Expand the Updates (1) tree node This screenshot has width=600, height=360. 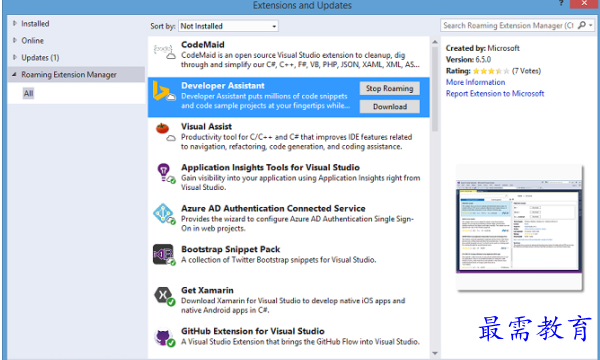click(x=15, y=57)
